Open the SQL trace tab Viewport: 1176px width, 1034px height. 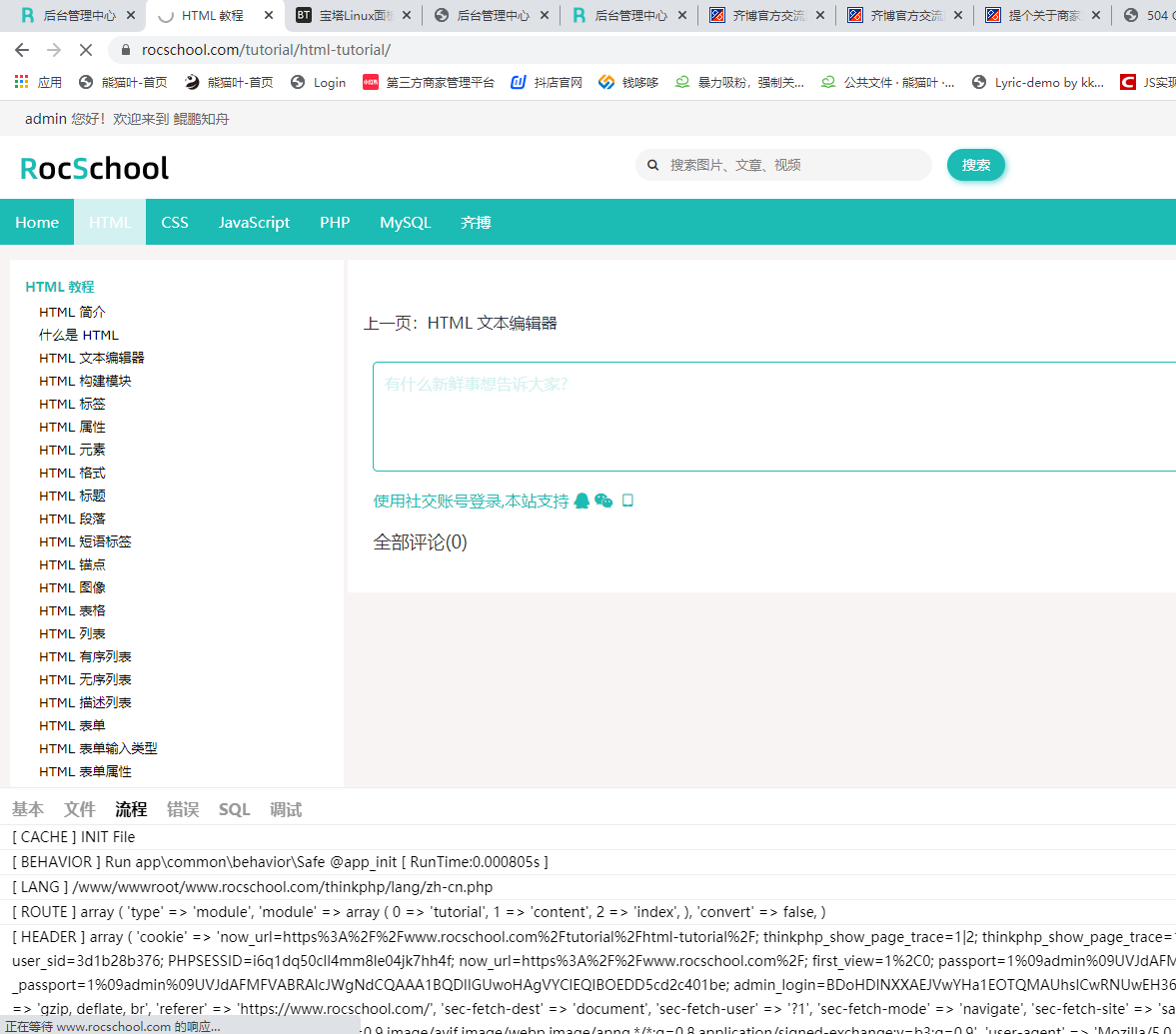[x=235, y=809]
